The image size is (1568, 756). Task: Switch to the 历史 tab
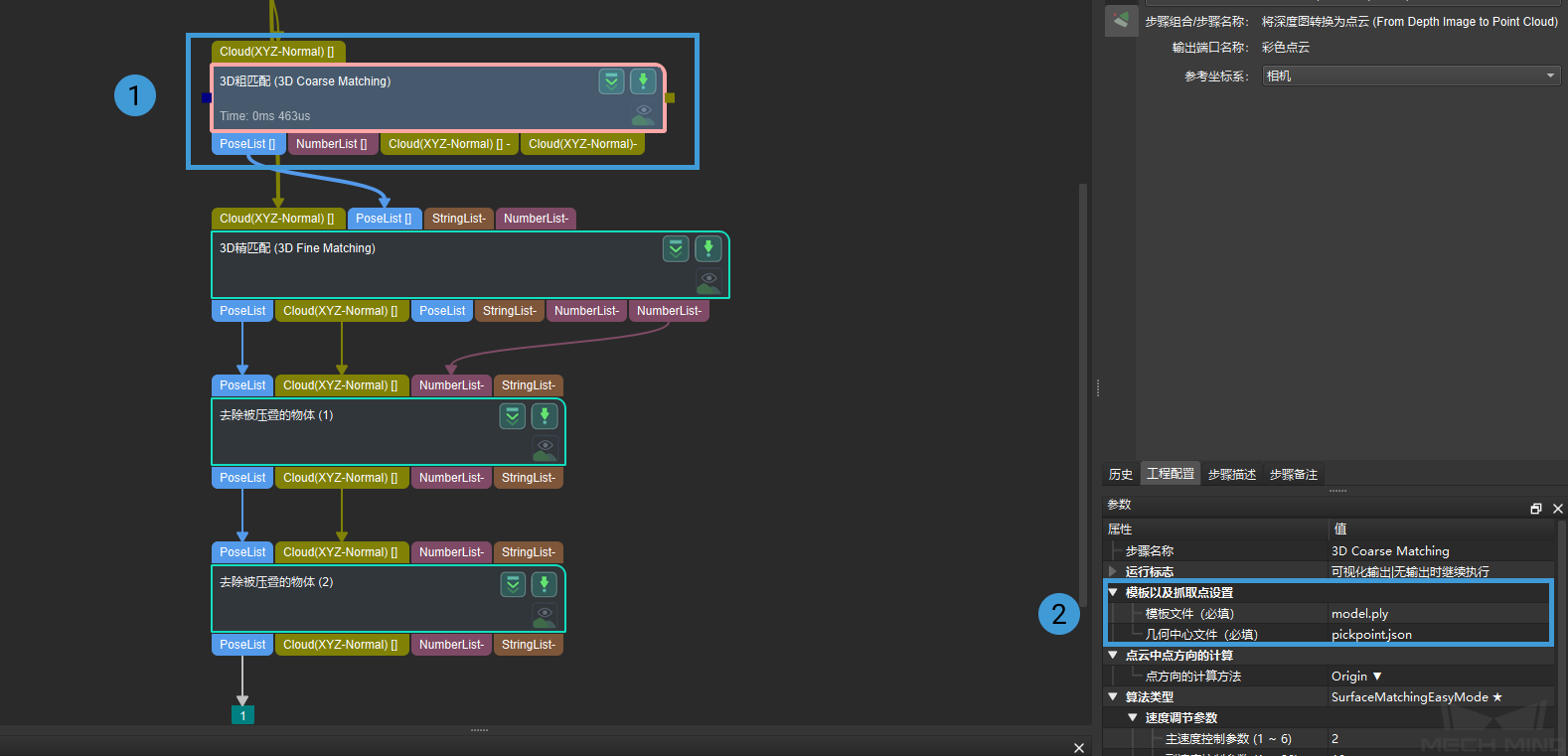pos(1121,474)
